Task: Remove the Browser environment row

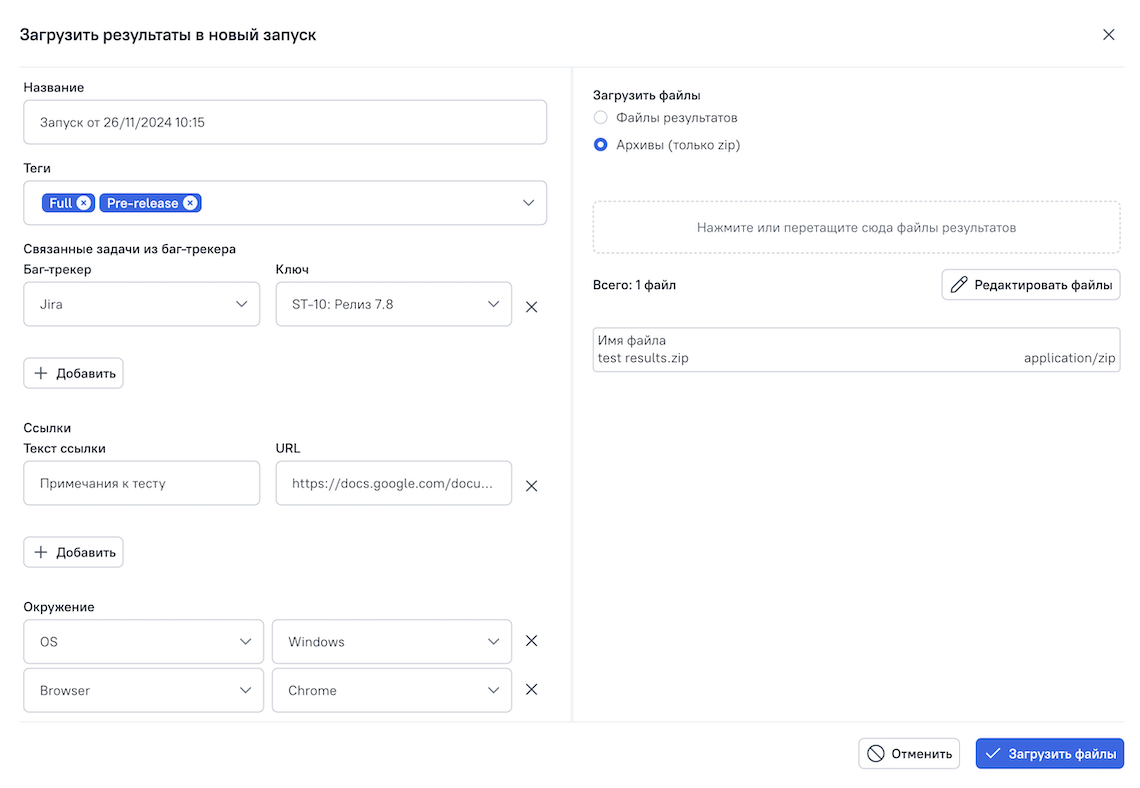Action: 532,689
